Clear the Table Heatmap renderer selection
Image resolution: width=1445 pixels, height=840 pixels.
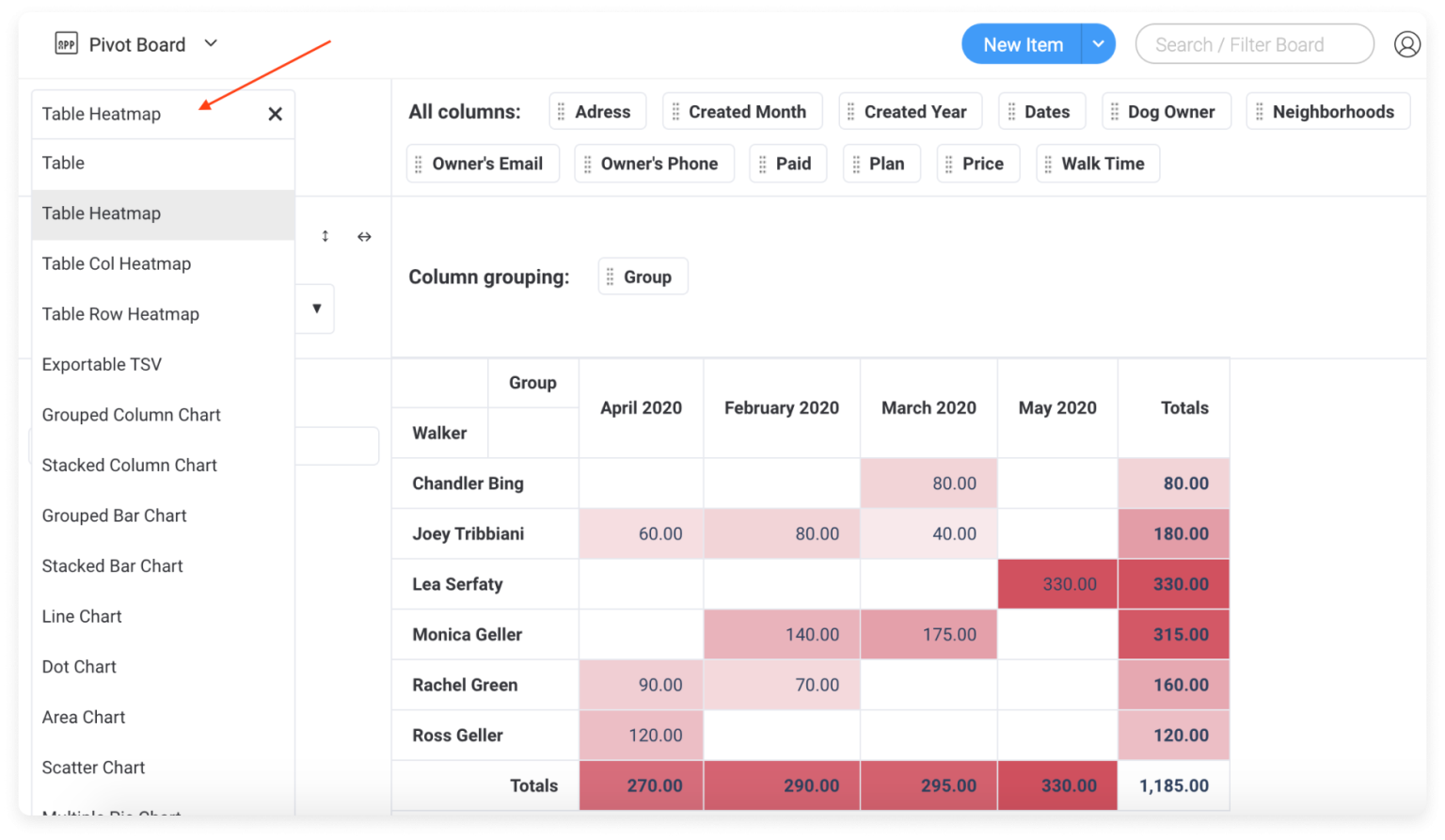[275, 114]
